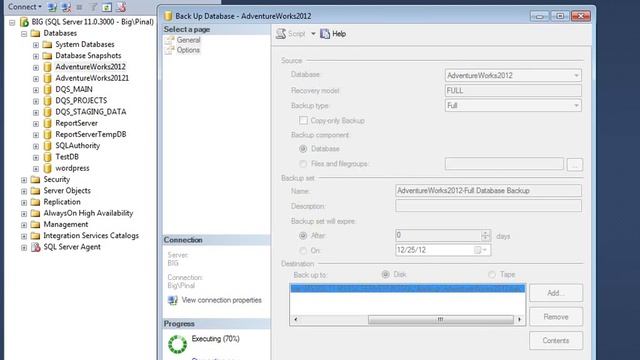Screen dimensions: 640x360
Task: Switch to the Options page
Action: pos(188,50)
